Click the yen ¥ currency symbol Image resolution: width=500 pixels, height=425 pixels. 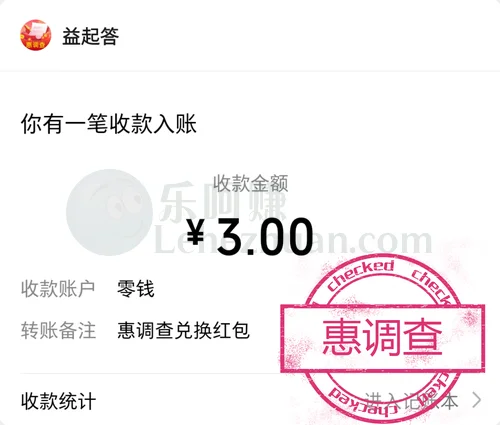point(196,234)
